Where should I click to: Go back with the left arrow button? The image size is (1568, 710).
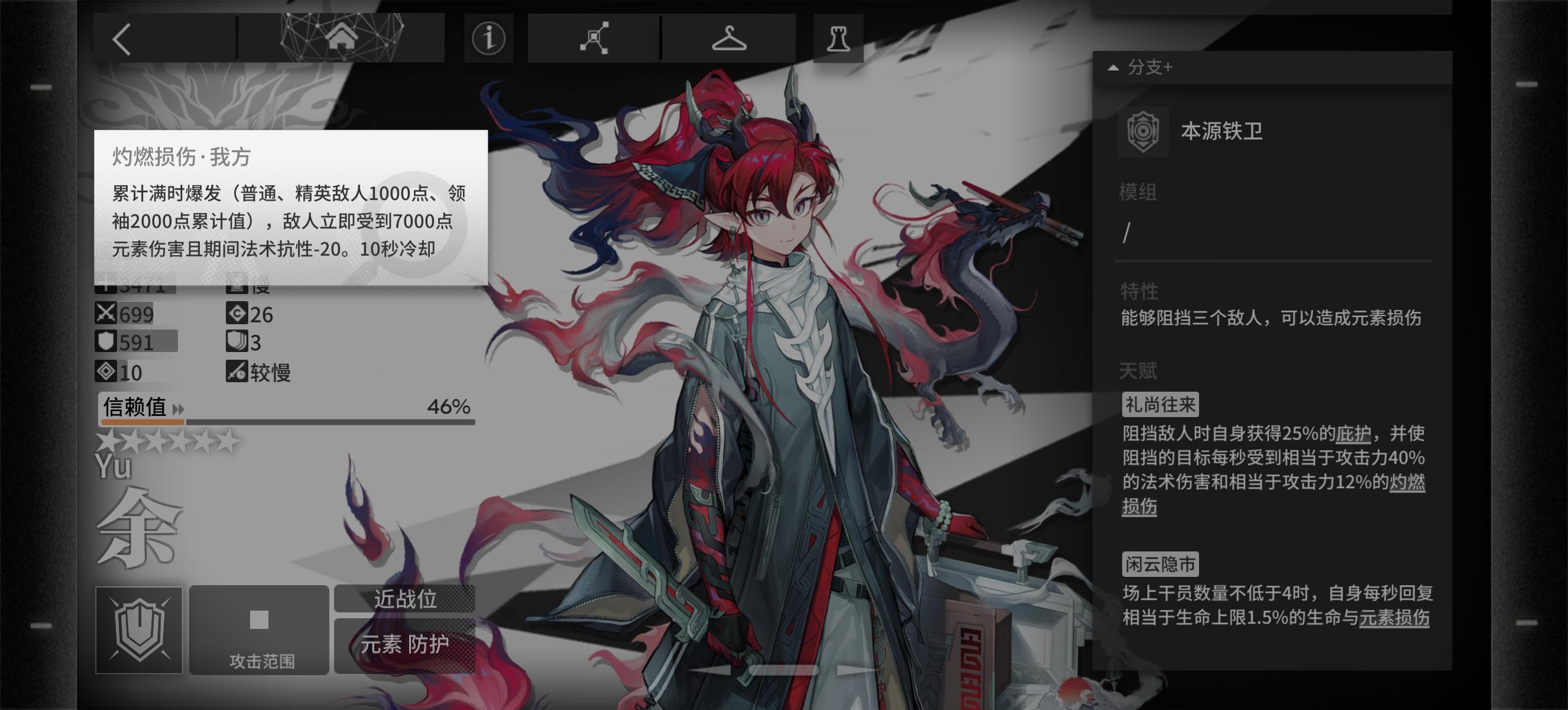click(122, 40)
